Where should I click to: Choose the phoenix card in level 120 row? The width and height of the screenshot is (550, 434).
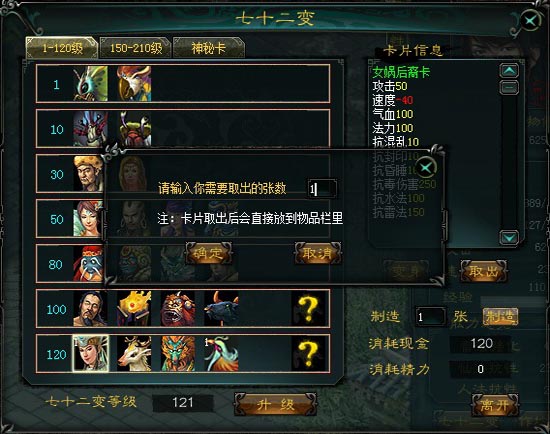221,354
